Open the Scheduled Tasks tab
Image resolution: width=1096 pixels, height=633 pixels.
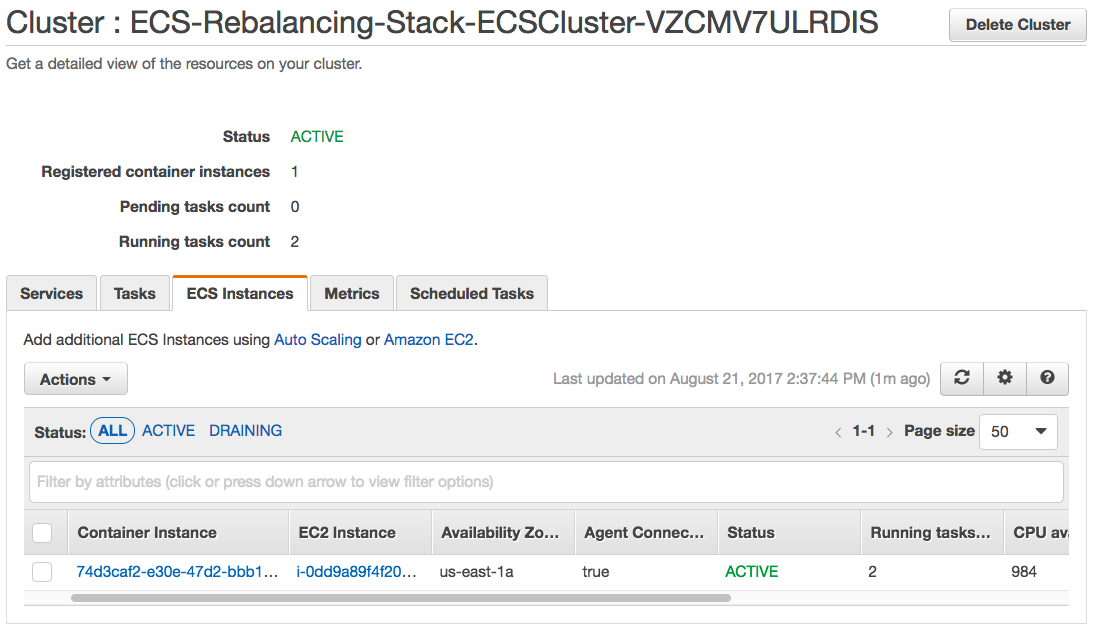(472, 293)
